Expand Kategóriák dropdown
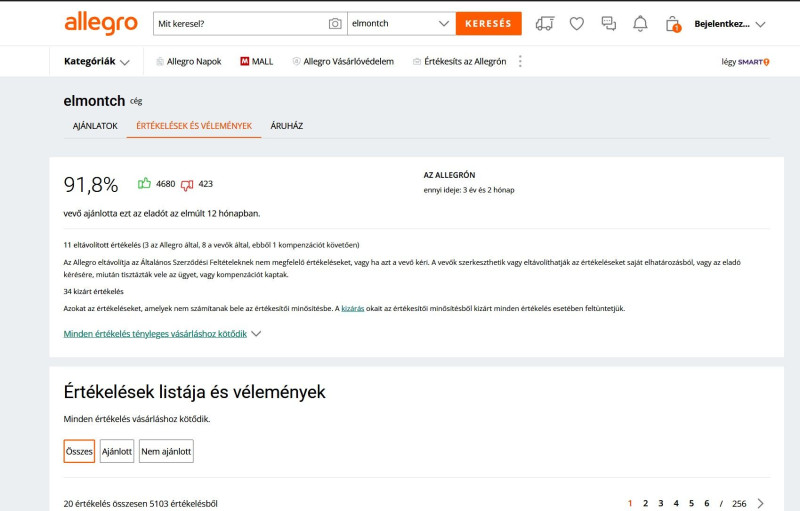 (x=96, y=61)
